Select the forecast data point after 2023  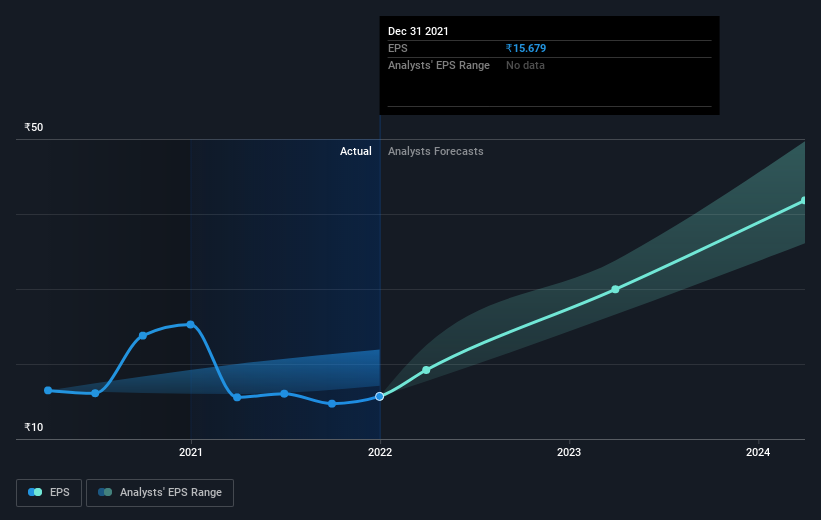[x=615, y=289]
